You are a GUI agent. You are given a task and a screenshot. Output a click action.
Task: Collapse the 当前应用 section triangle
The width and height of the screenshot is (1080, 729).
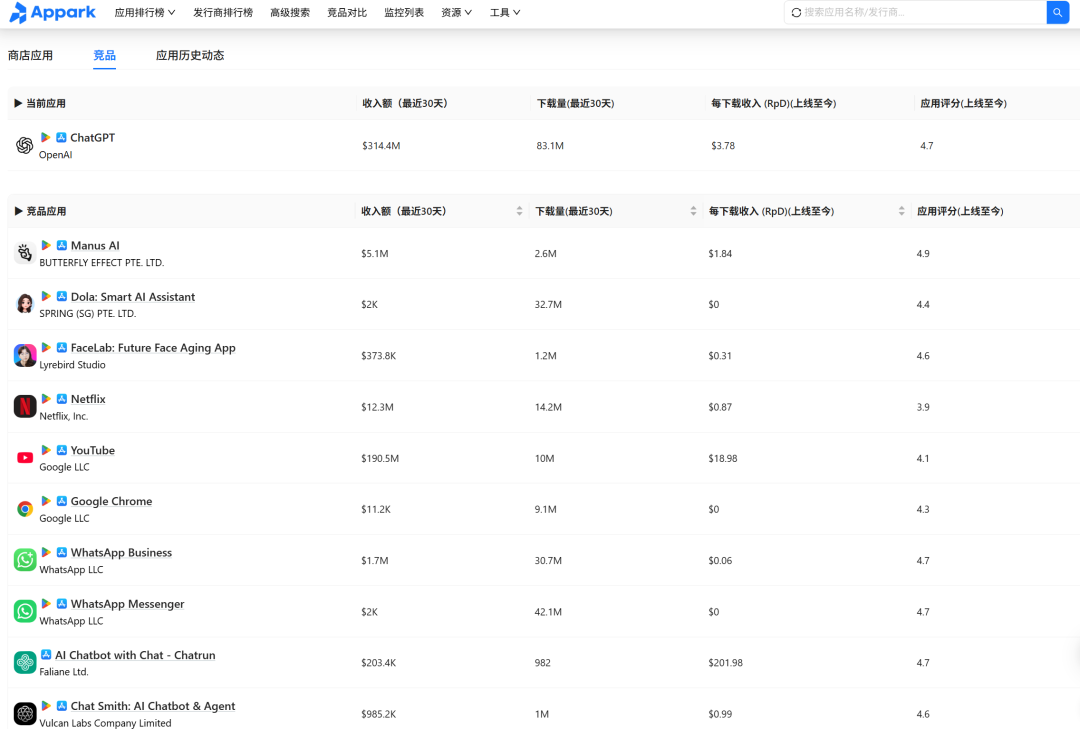pos(19,103)
